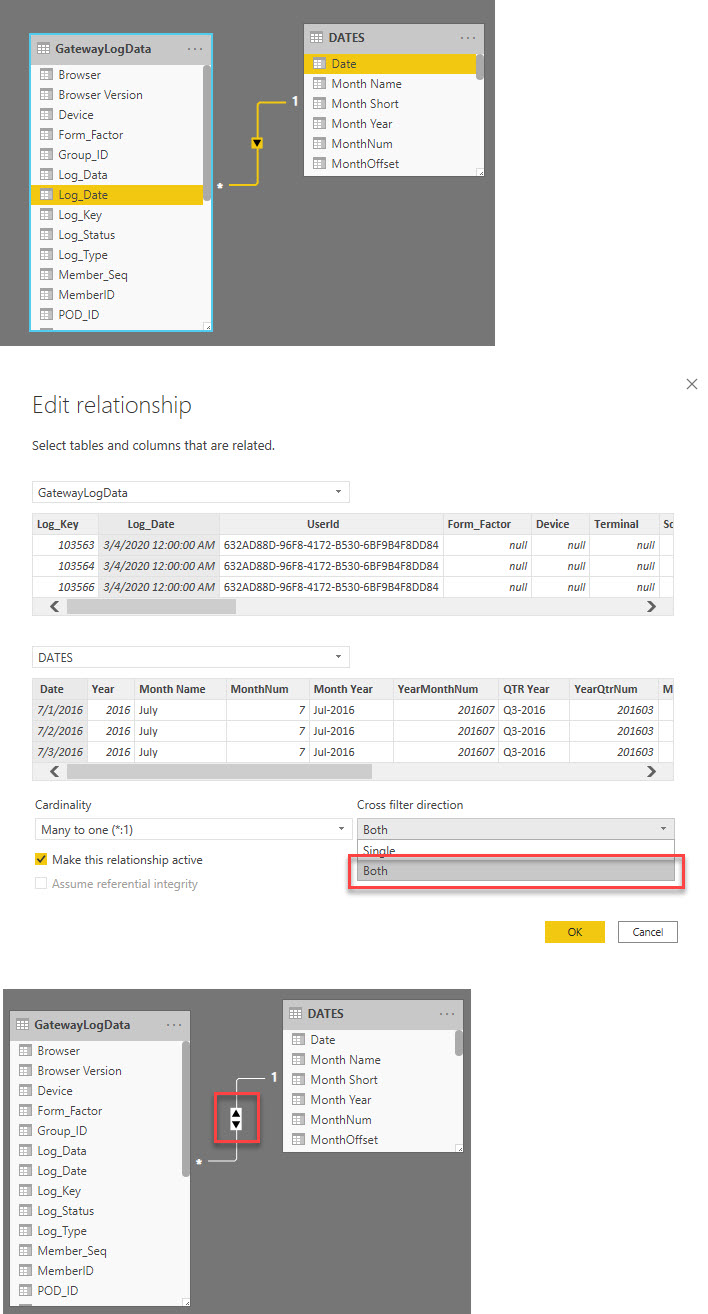Open the GatewayLogData table selector dropdown
Screen dimensions: 708x1314
pos(190,493)
